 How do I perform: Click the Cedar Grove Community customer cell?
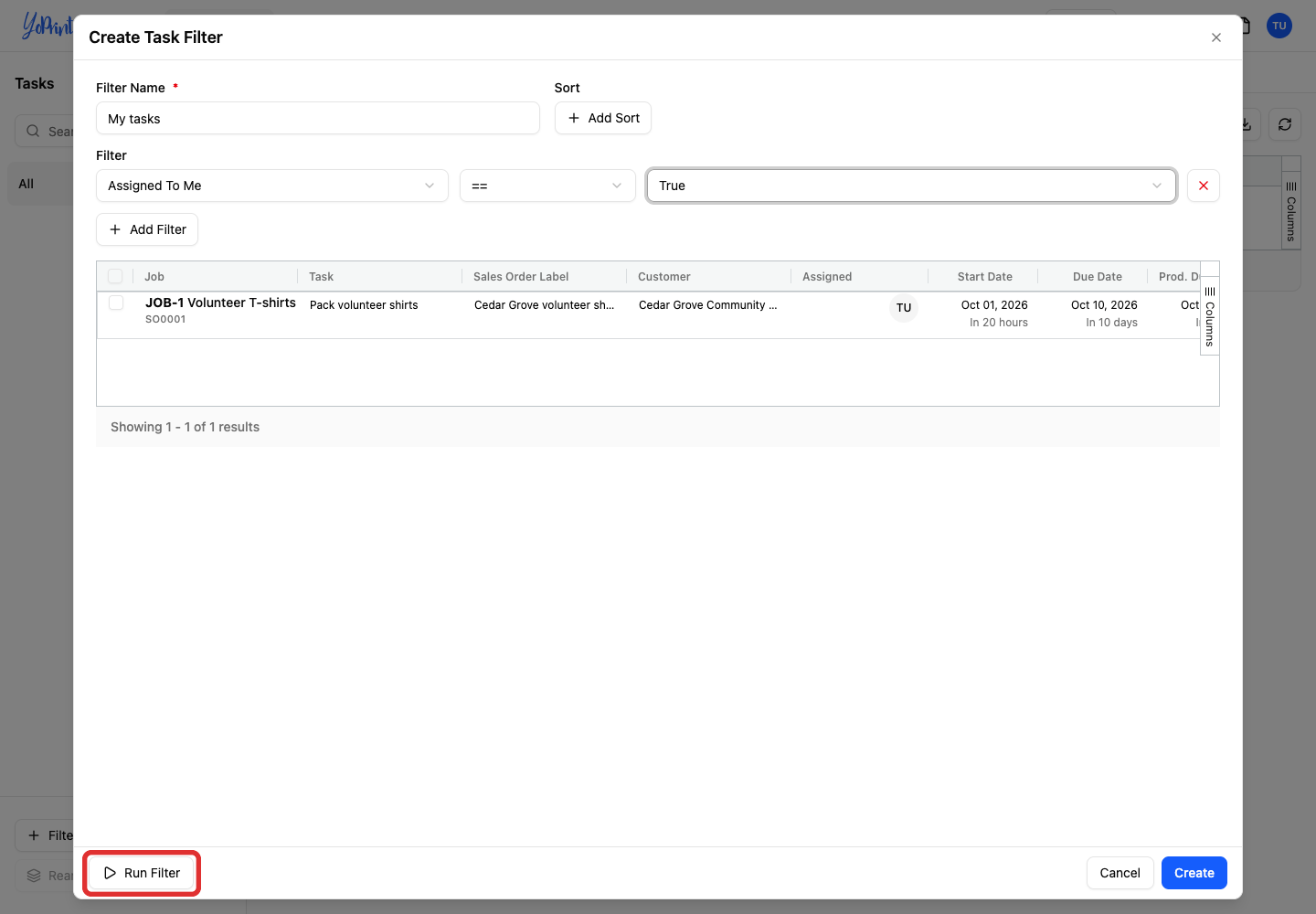(708, 305)
